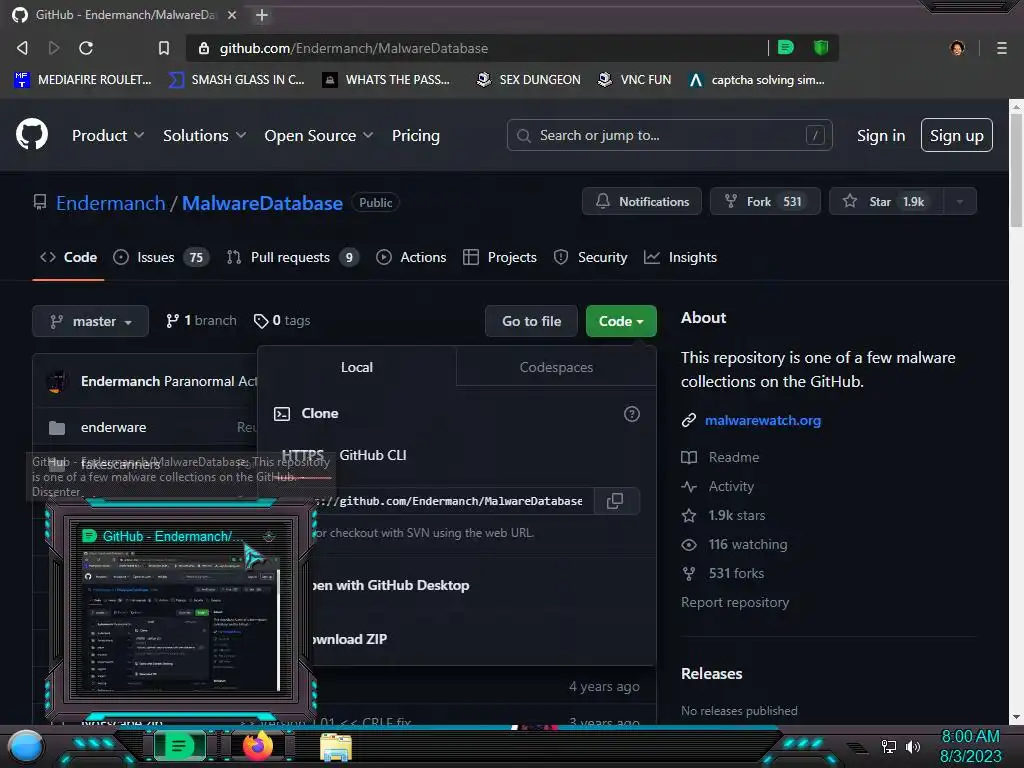Open WHATS THE PASS bookmark
Screen dimensions: 1024x768
387,80
